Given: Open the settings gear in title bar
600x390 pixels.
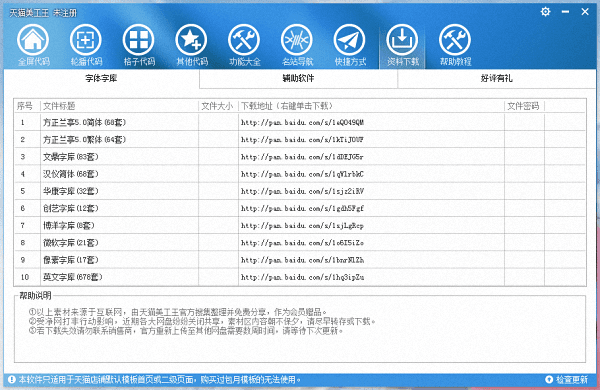Looking at the screenshot, I should click(x=546, y=12).
